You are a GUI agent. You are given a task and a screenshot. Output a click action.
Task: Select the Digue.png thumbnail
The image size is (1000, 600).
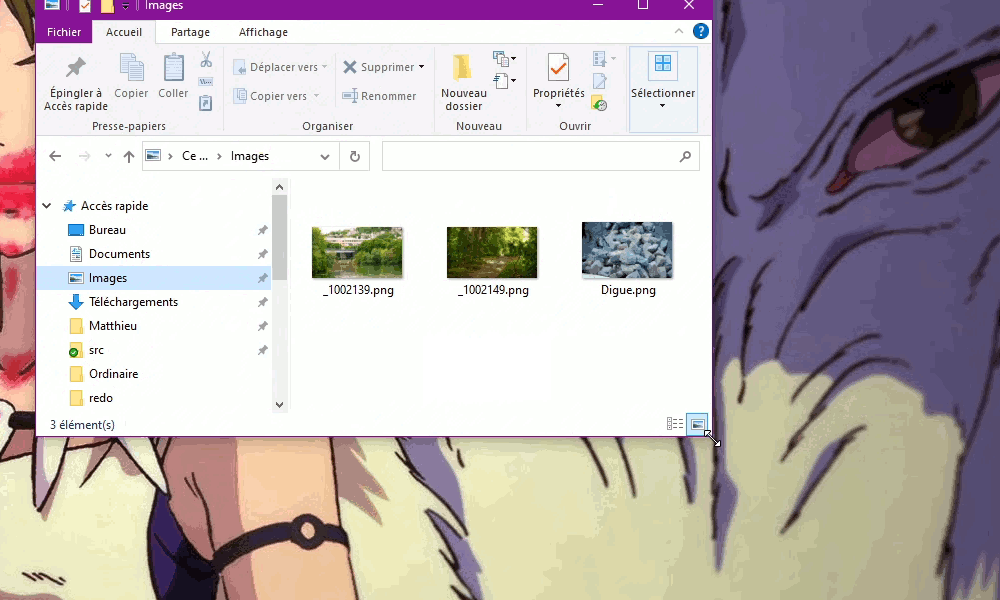pos(627,250)
